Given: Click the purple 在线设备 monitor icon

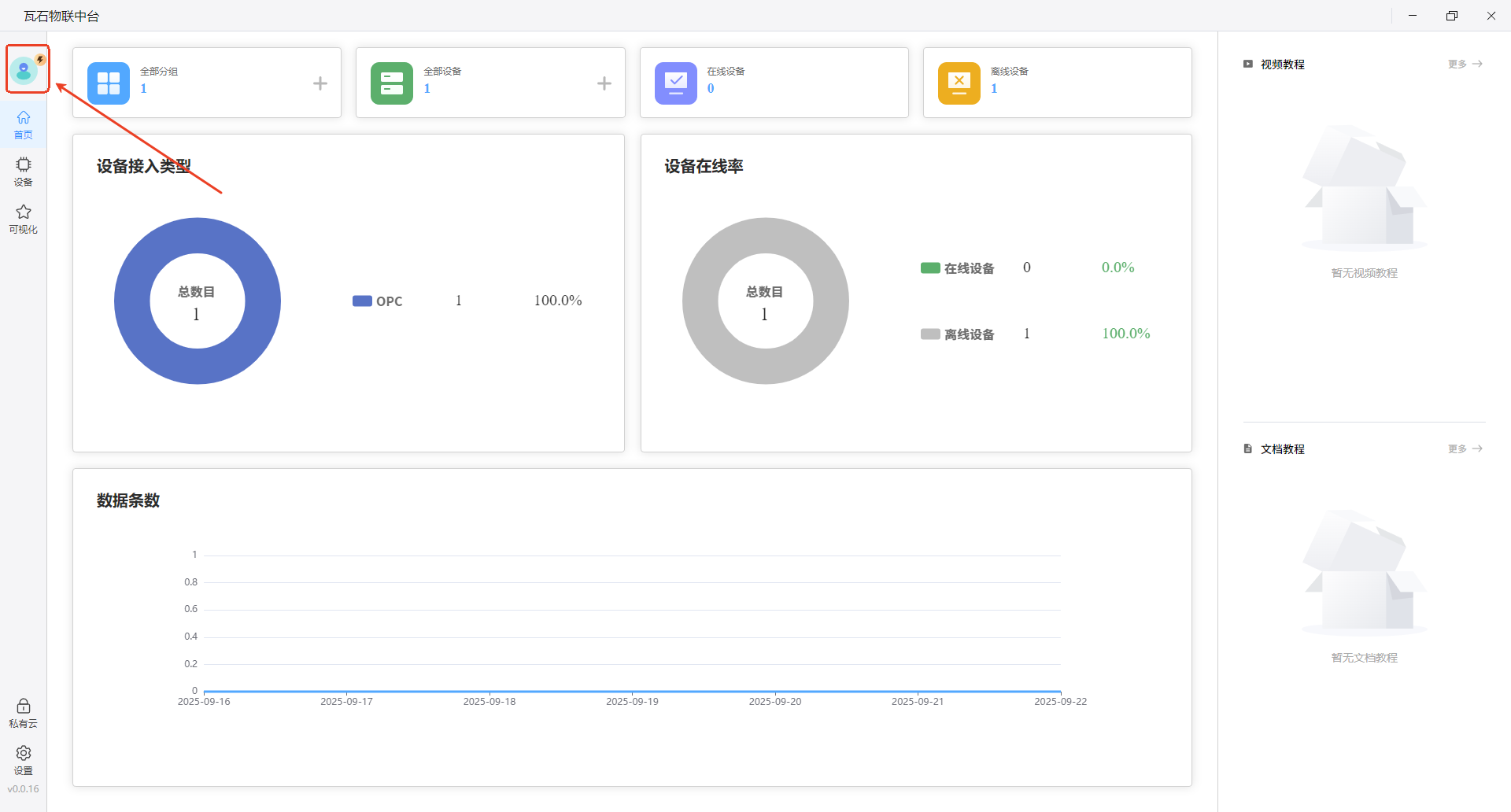Looking at the screenshot, I should 675,83.
